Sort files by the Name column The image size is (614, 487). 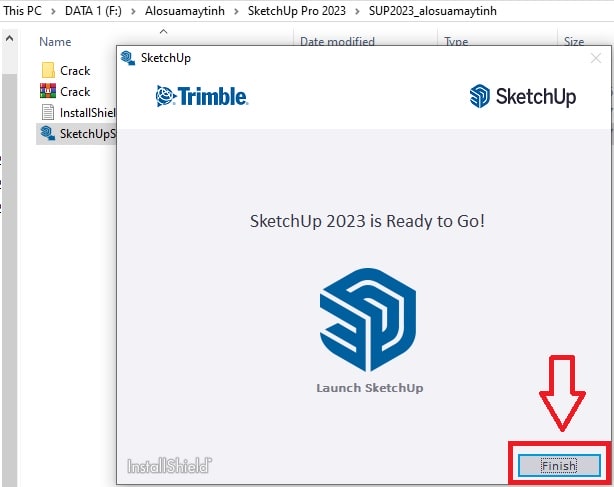(x=55, y=41)
